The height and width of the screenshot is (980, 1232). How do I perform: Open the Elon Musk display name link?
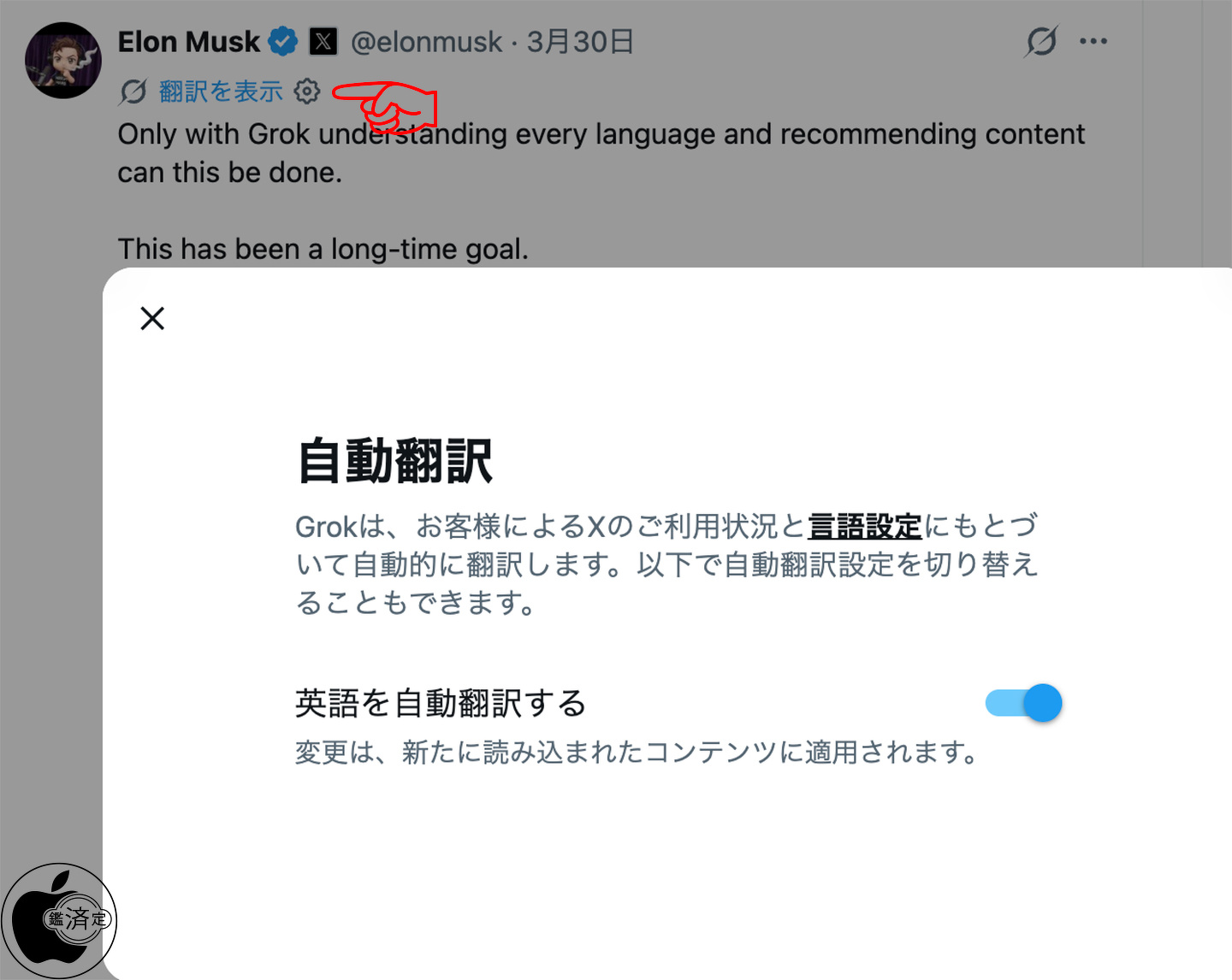pyautogui.click(x=188, y=42)
